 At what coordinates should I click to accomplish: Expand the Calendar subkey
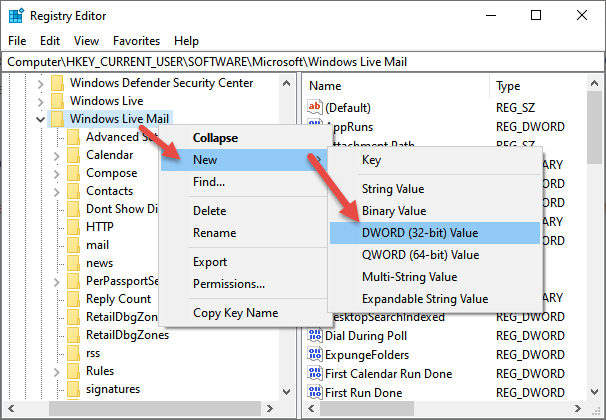pos(57,156)
